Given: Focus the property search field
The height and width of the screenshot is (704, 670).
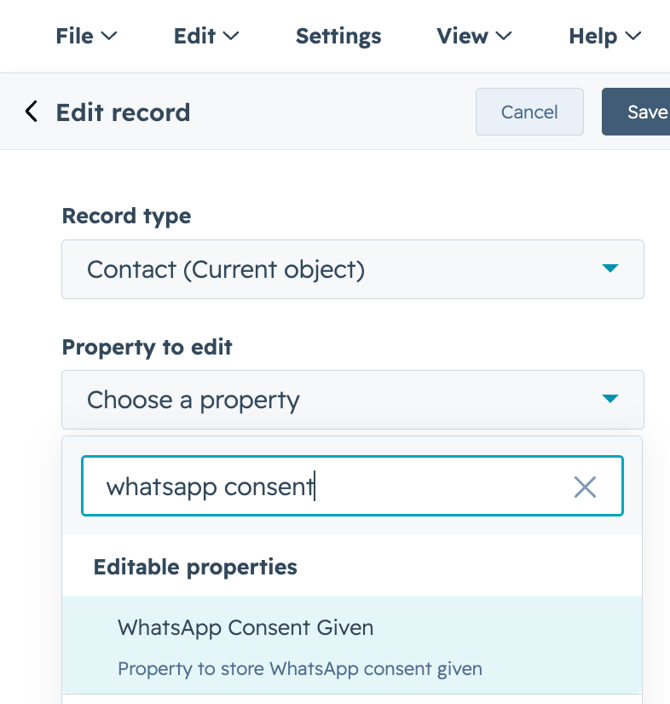Looking at the screenshot, I should tap(330, 487).
